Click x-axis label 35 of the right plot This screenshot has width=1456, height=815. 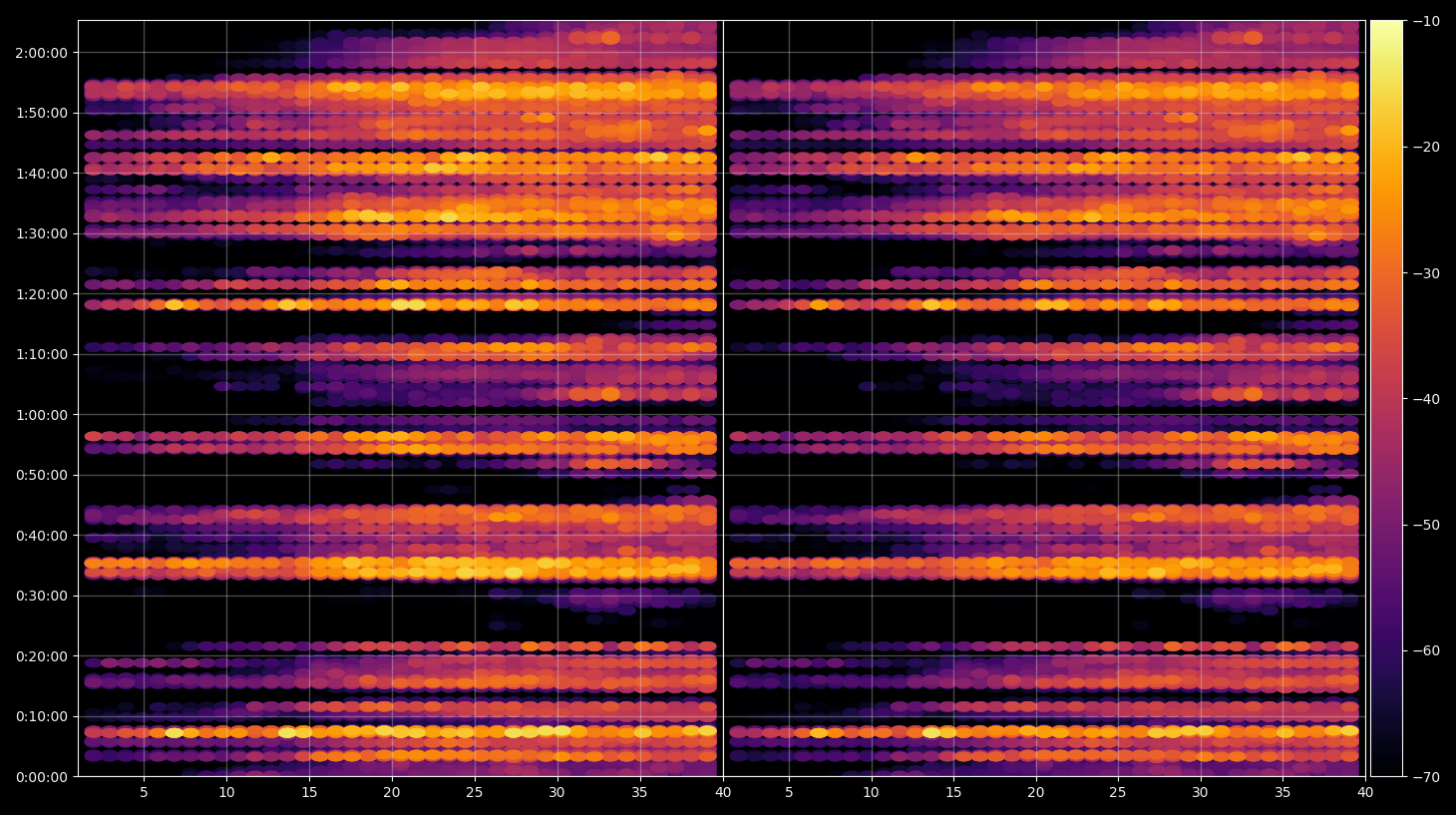click(x=1282, y=793)
